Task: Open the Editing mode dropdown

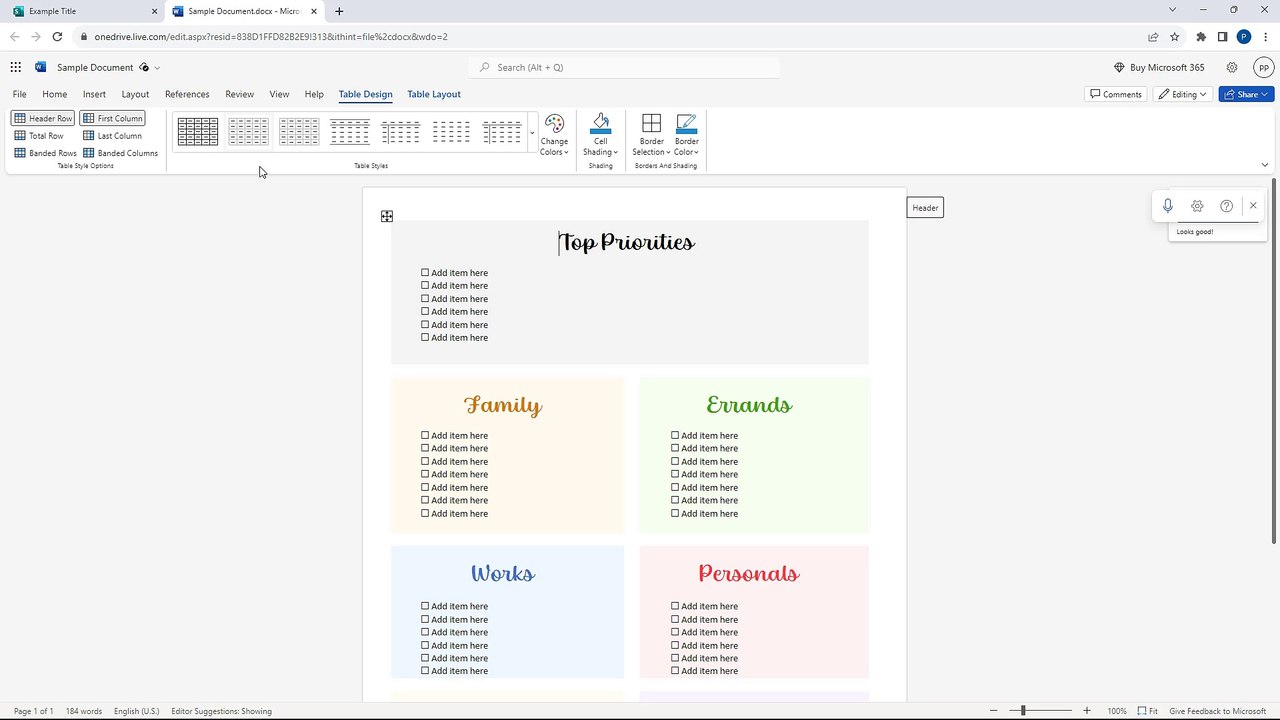Action: tap(1182, 94)
